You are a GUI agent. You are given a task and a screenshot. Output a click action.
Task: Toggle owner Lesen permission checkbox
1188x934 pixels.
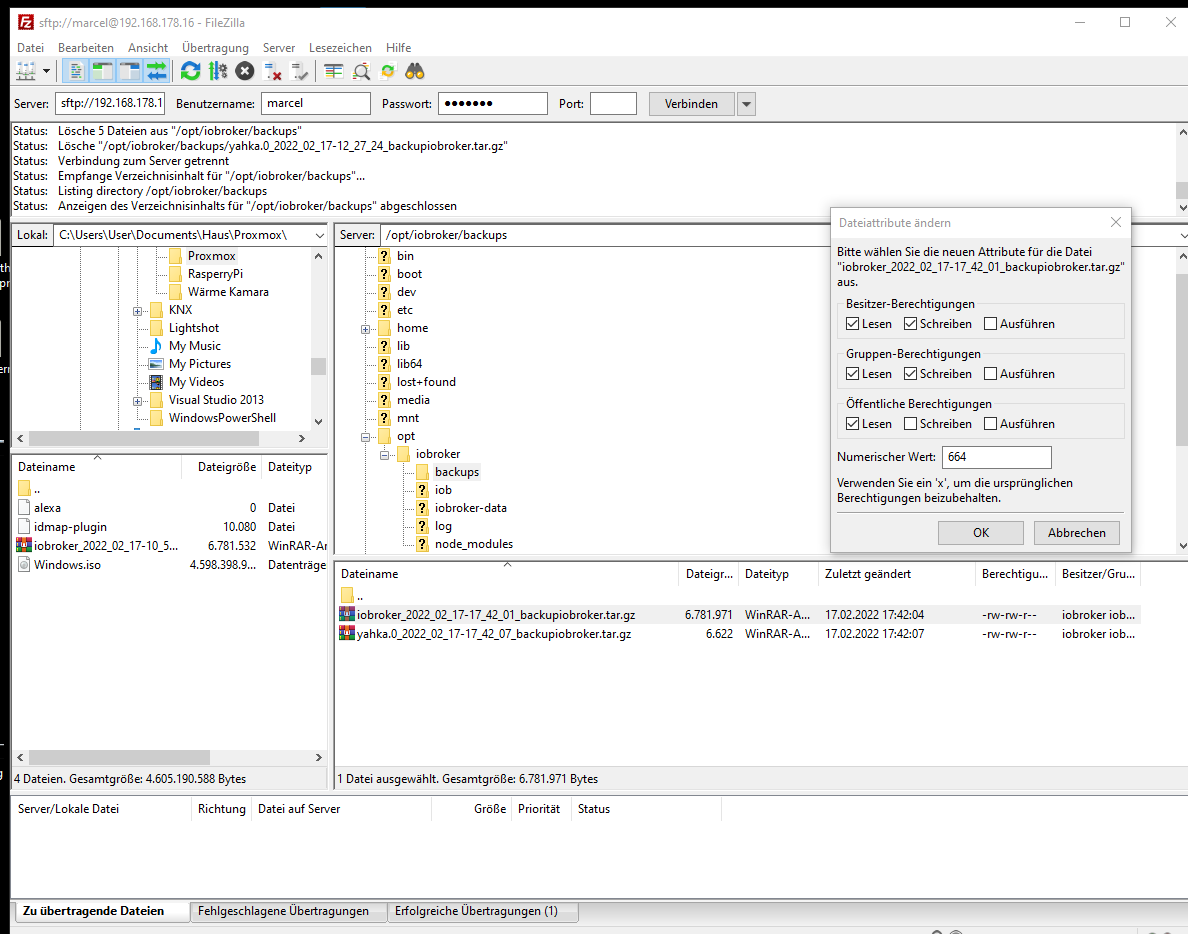point(852,323)
